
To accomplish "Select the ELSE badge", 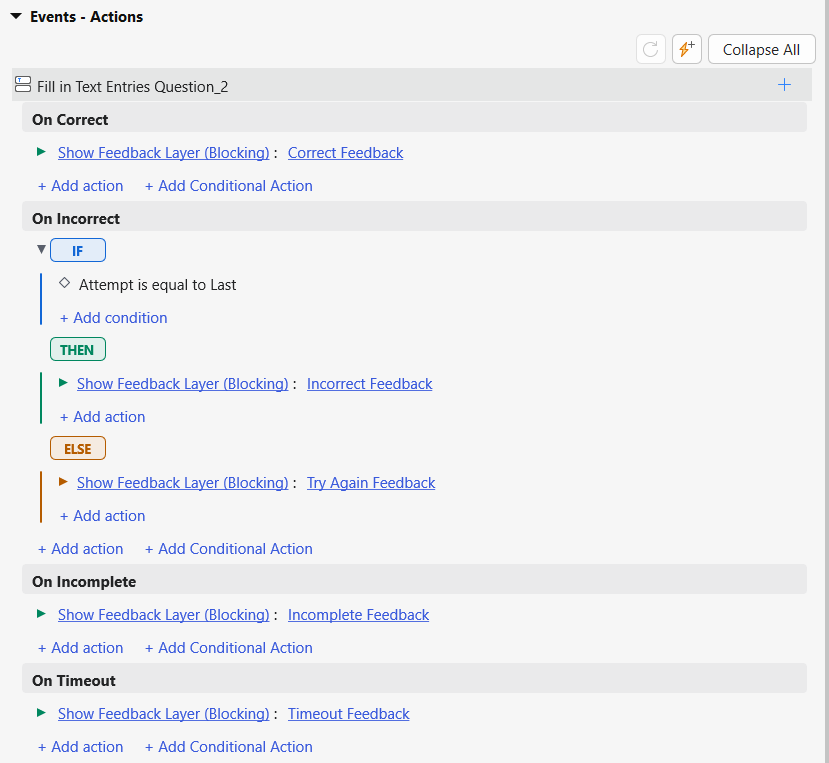I will click(x=78, y=448).
